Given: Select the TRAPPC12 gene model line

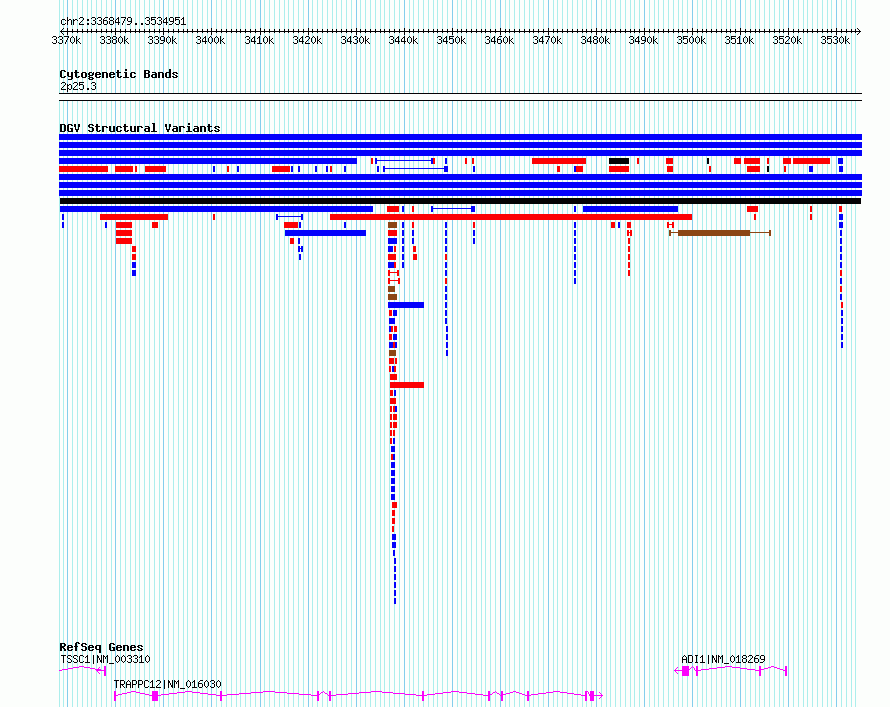Looking at the screenshot, I should 358,695.
